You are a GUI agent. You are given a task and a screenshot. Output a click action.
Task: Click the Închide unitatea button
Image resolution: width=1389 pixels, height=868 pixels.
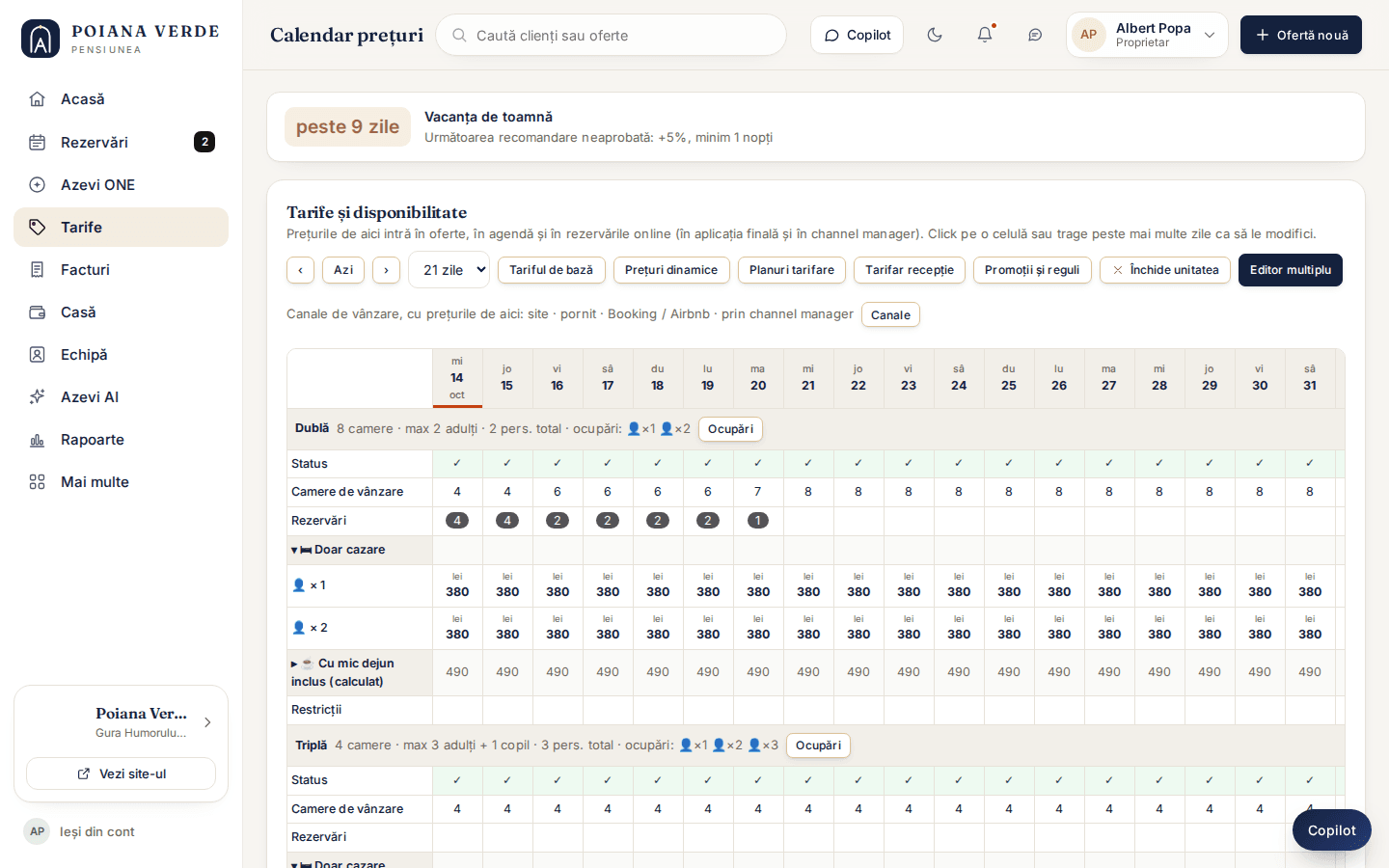click(x=1165, y=270)
